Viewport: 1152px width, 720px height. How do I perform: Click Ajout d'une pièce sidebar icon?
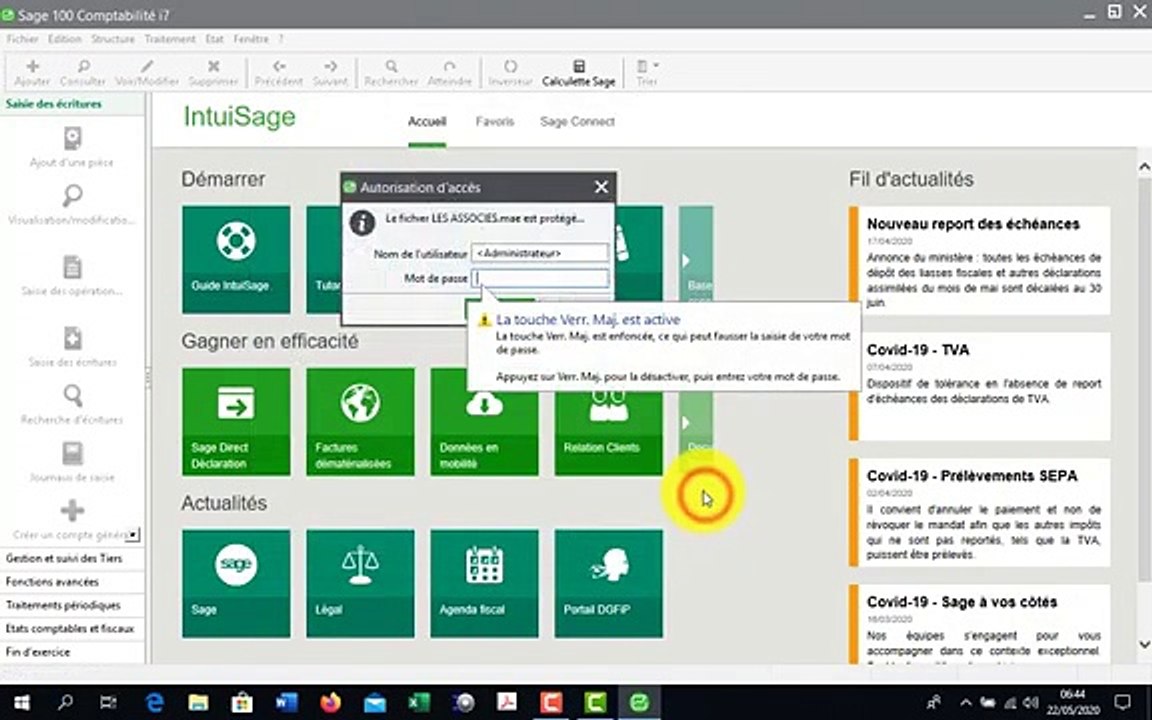pos(72,138)
